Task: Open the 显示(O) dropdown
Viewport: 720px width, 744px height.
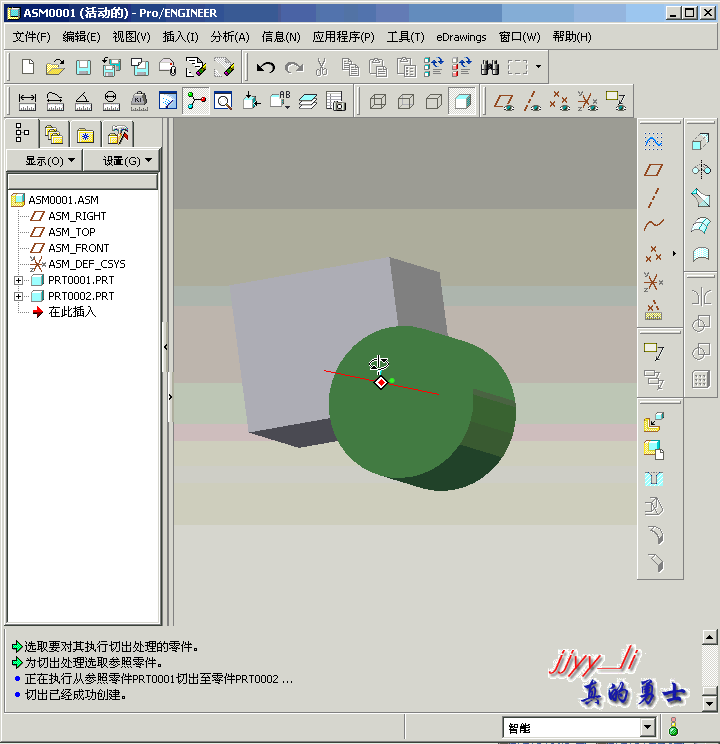Action: (45, 161)
